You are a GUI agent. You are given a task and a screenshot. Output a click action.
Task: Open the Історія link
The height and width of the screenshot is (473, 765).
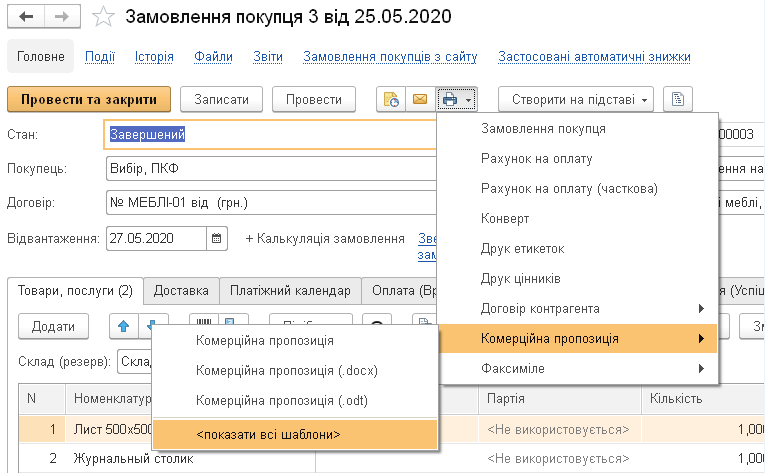click(154, 57)
